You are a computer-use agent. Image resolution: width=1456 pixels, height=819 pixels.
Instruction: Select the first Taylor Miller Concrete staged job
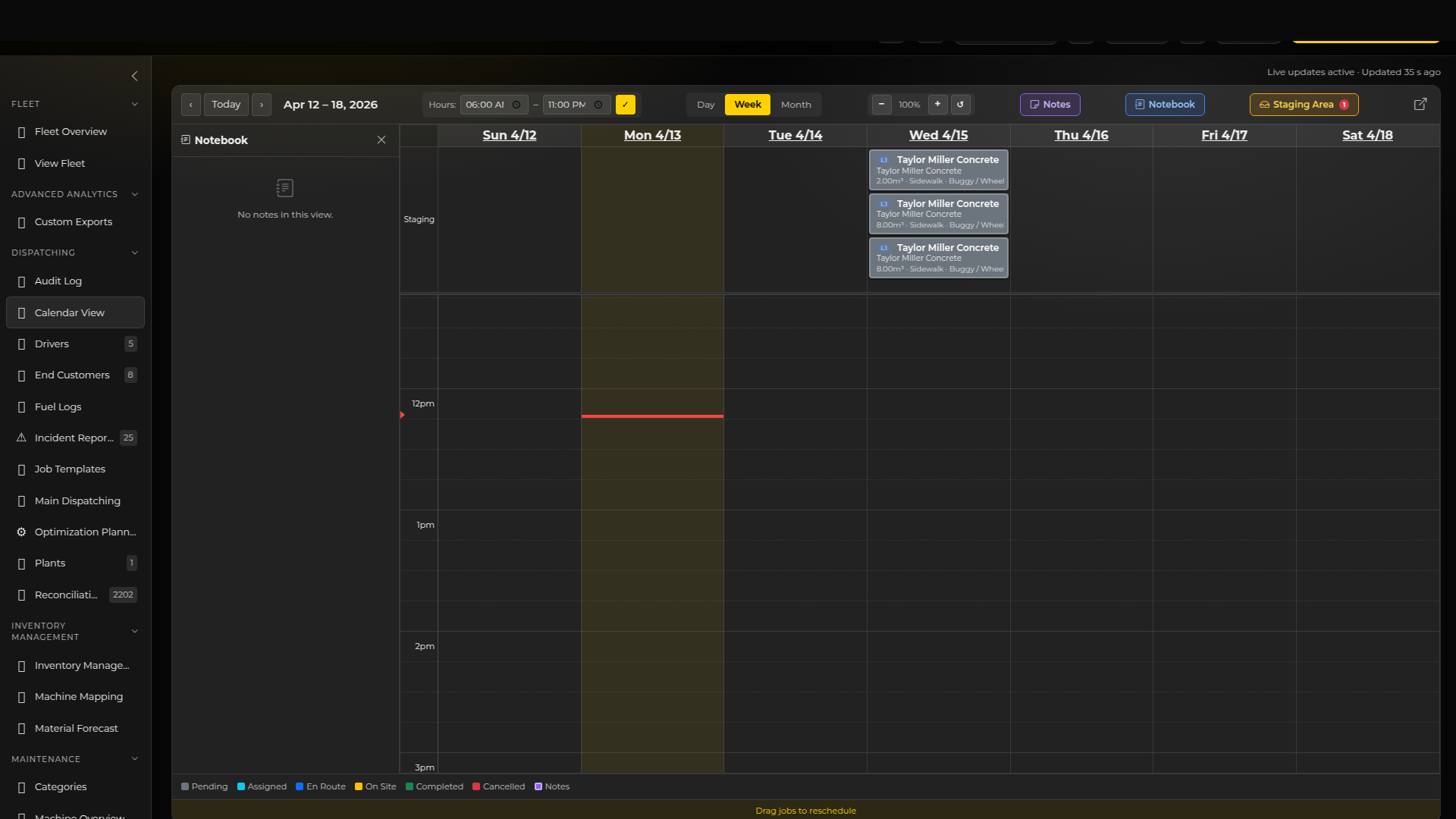(938, 169)
